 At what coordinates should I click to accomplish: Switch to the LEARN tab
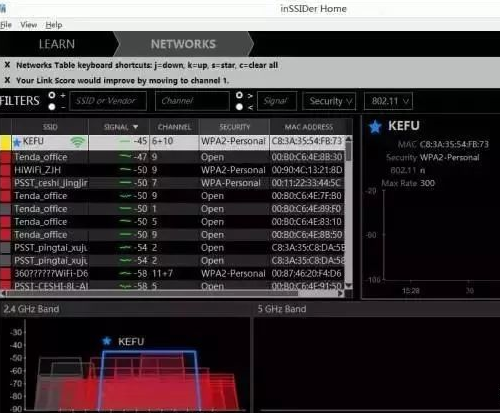(x=57, y=44)
